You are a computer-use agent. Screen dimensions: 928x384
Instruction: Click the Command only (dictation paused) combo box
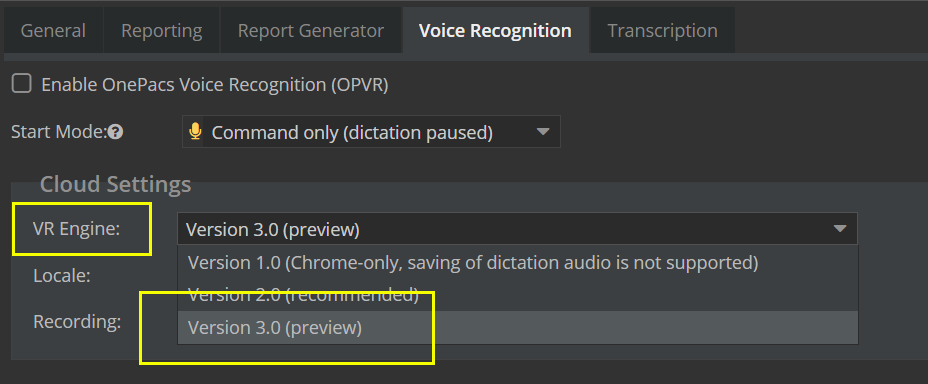click(x=371, y=131)
